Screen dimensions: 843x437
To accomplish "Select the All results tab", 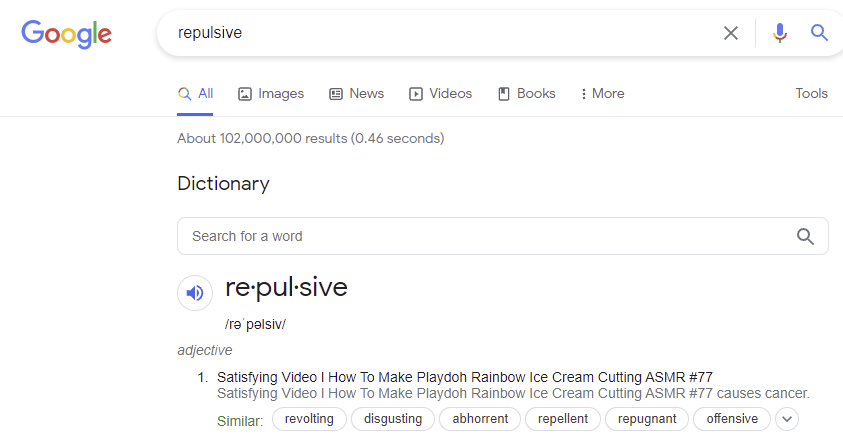I will (196, 94).
